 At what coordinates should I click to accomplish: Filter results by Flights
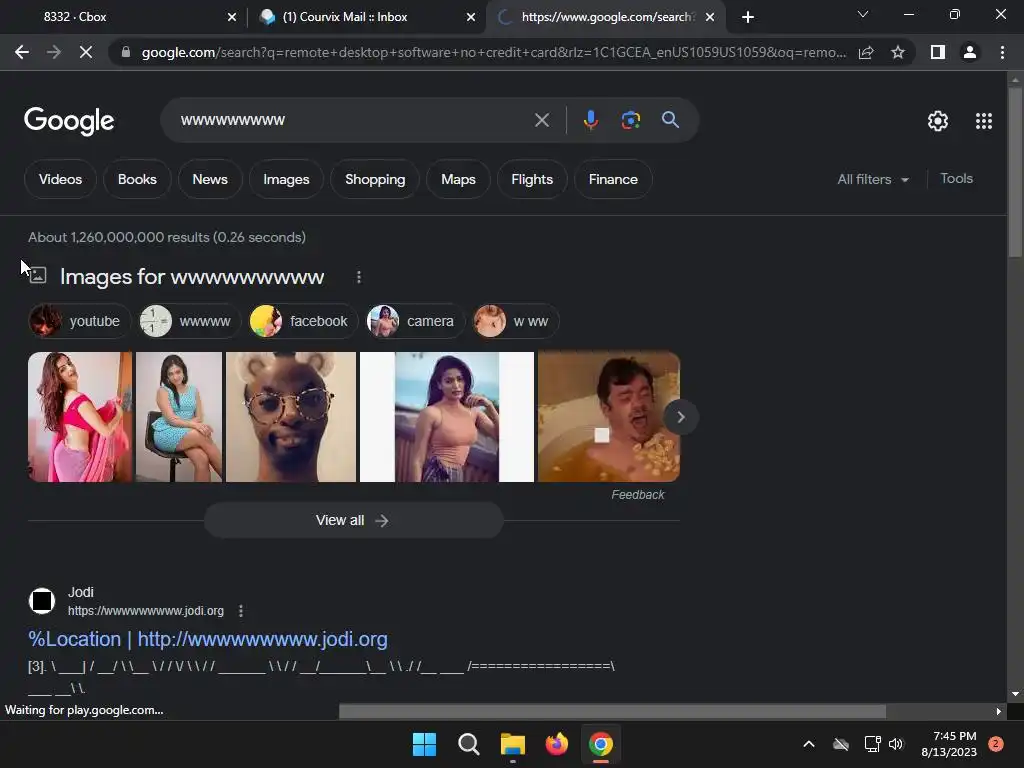[x=532, y=179]
